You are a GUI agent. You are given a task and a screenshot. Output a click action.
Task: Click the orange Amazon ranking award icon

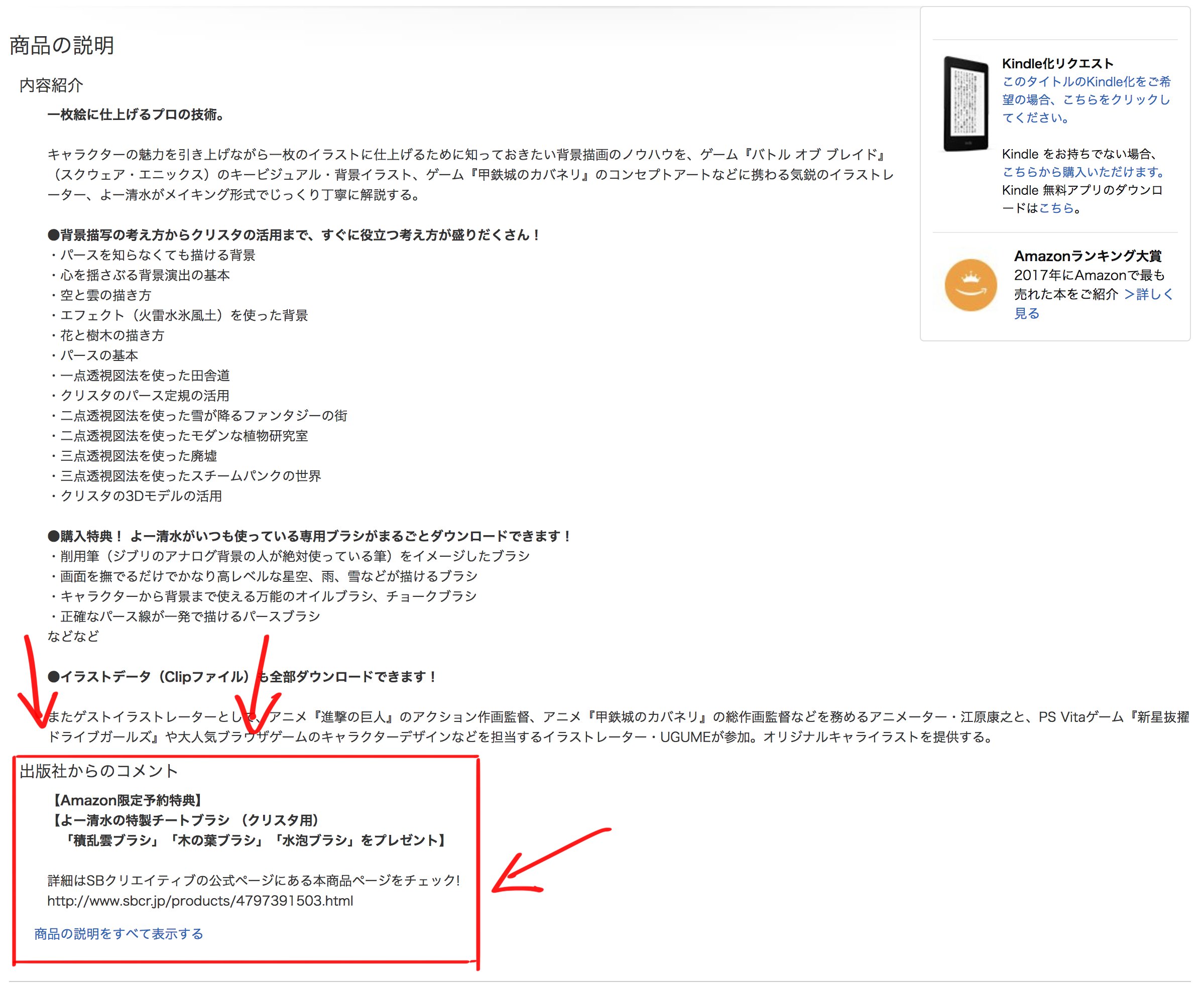pos(971,285)
